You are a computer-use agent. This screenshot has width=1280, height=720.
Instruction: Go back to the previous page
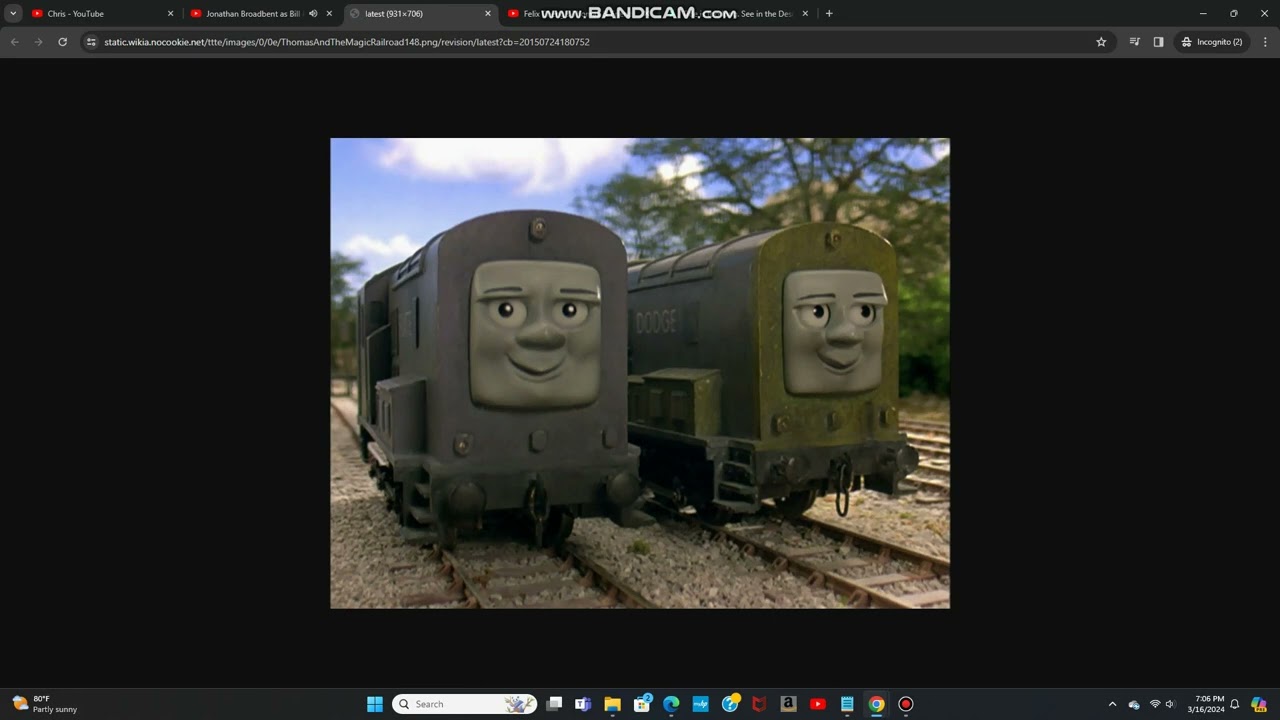tap(14, 42)
